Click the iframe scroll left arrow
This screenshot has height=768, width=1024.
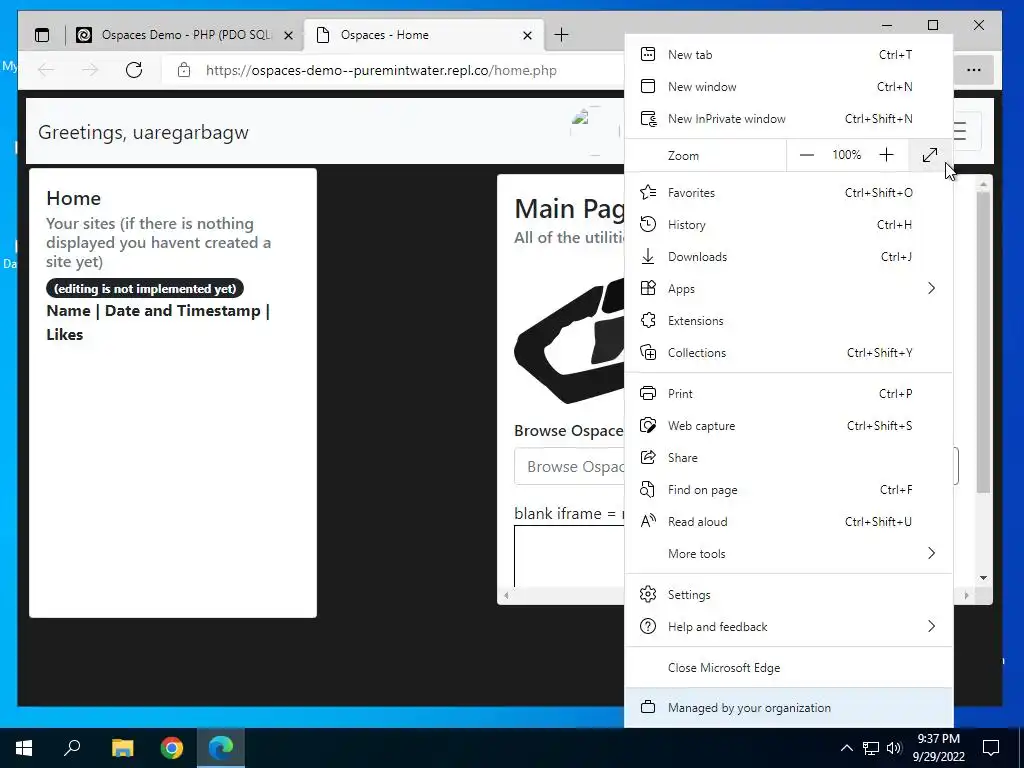pyautogui.click(x=506, y=595)
